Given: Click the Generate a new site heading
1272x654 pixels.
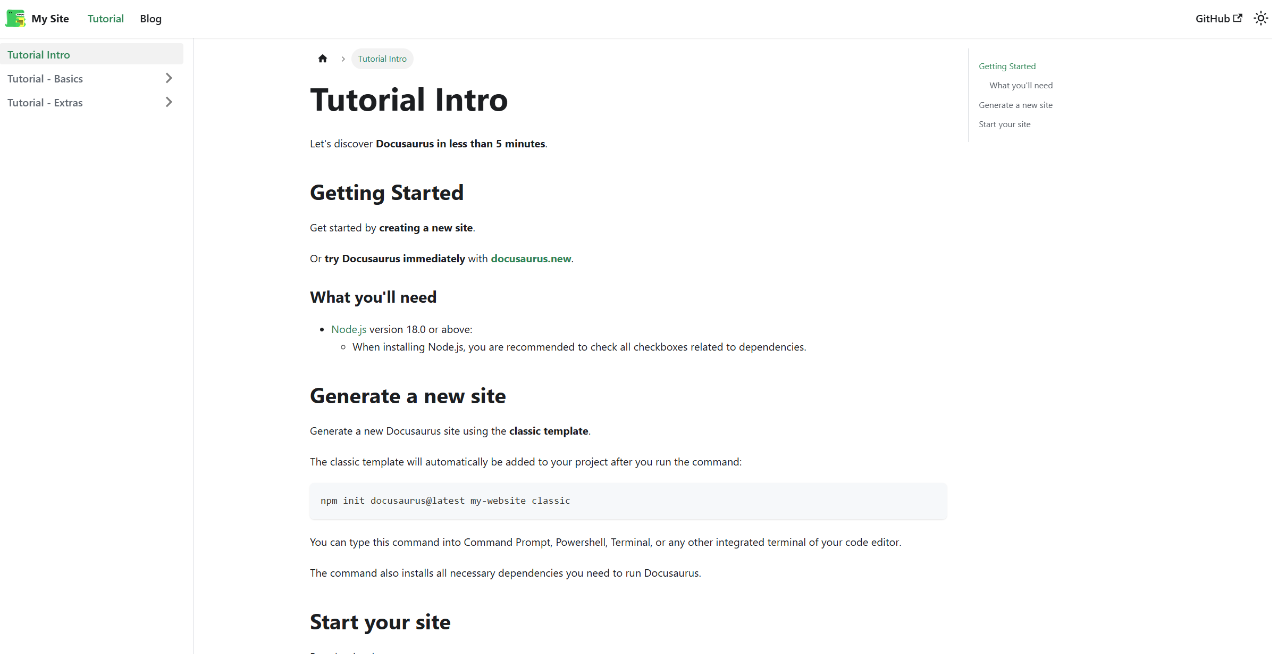Looking at the screenshot, I should pos(408,396).
